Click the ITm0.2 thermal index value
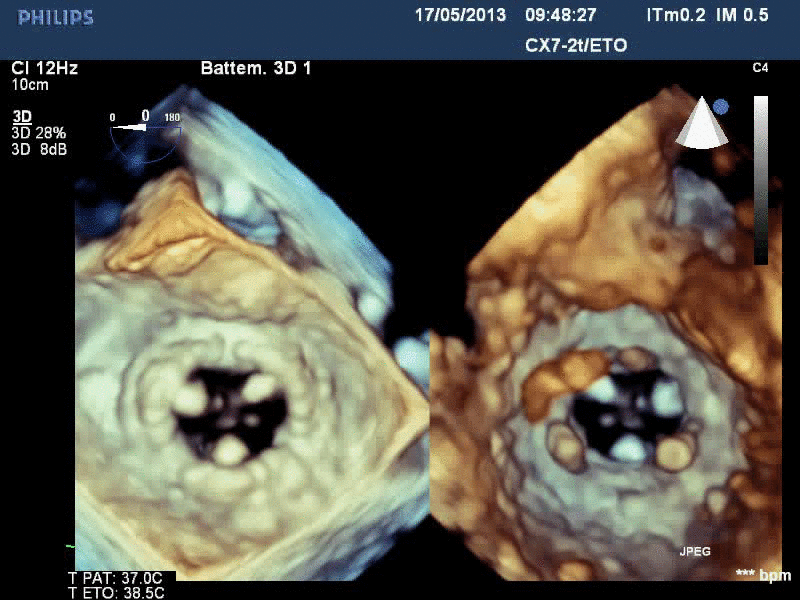Viewport: 800px width, 600px height. [676, 15]
